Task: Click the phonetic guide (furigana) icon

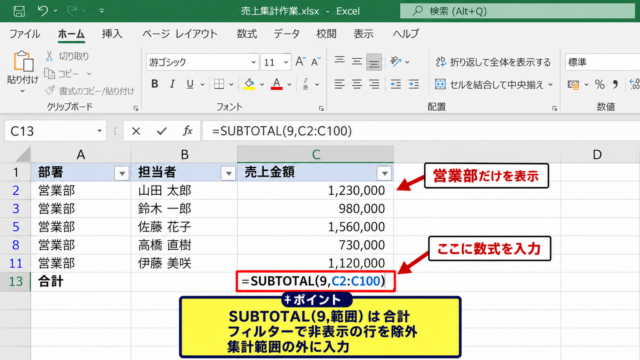Action: (x=306, y=84)
